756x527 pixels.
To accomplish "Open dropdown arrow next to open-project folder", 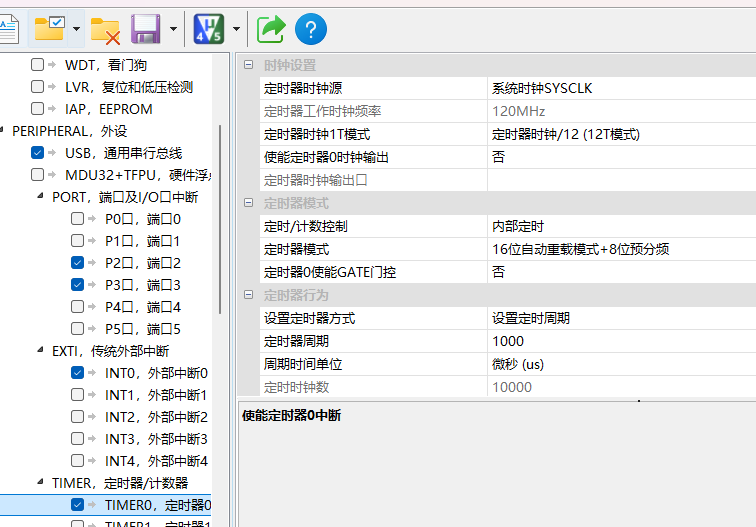I will tap(76, 29).
